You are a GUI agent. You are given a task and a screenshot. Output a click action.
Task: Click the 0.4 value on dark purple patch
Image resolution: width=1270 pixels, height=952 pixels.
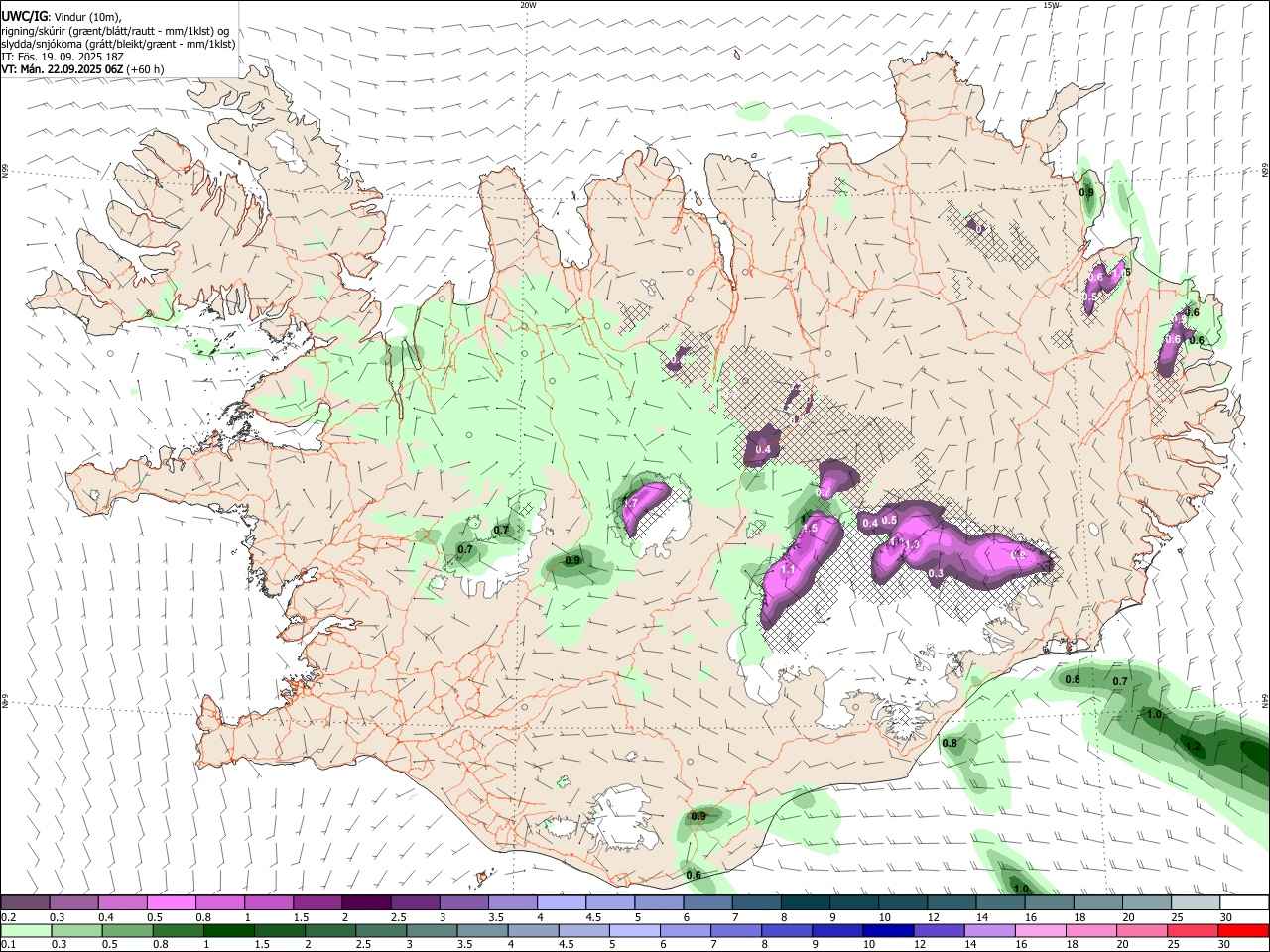click(762, 450)
